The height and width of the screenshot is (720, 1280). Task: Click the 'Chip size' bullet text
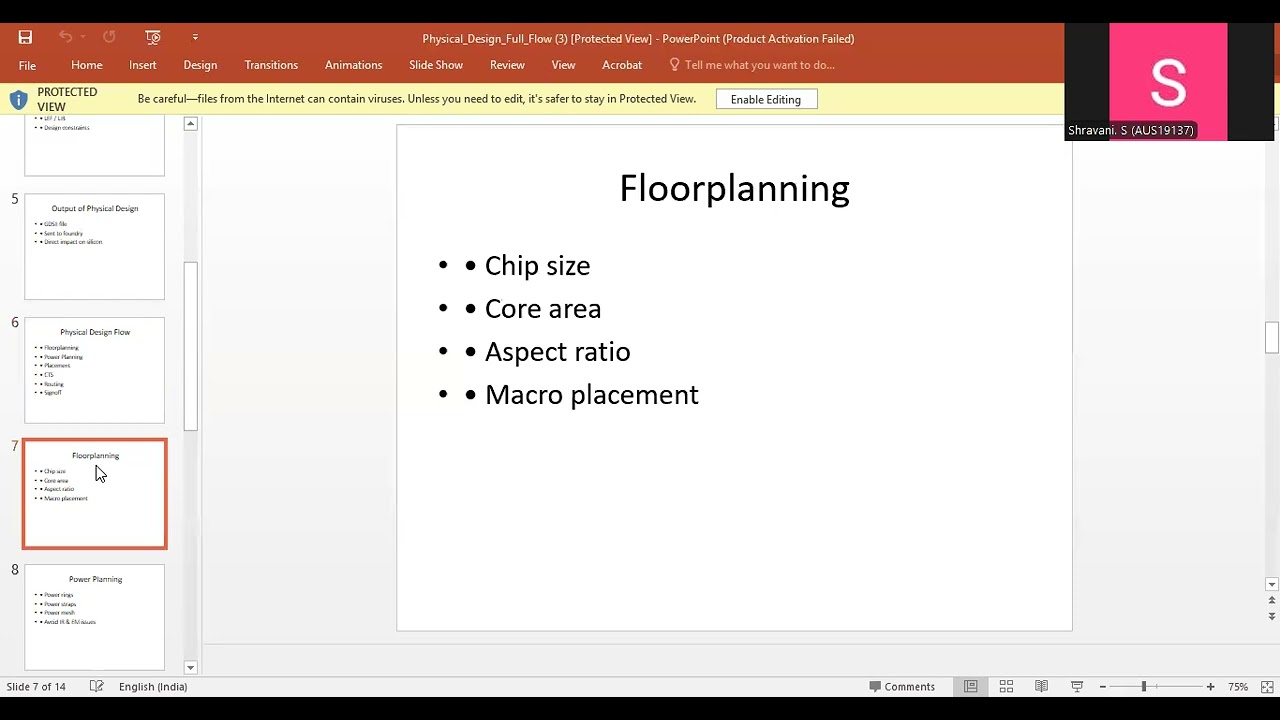537,266
